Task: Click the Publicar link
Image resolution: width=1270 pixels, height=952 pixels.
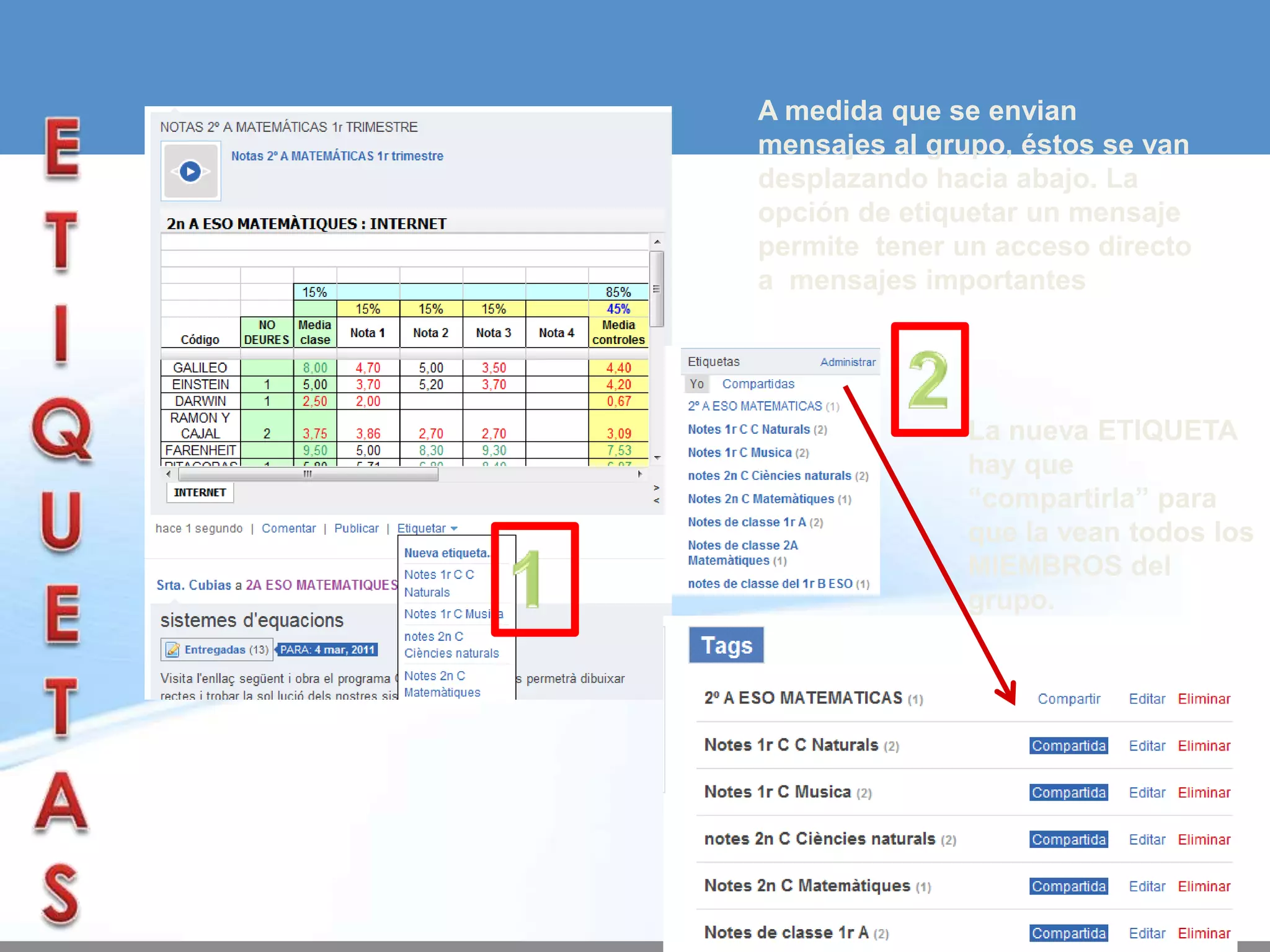Action: pyautogui.click(x=357, y=528)
